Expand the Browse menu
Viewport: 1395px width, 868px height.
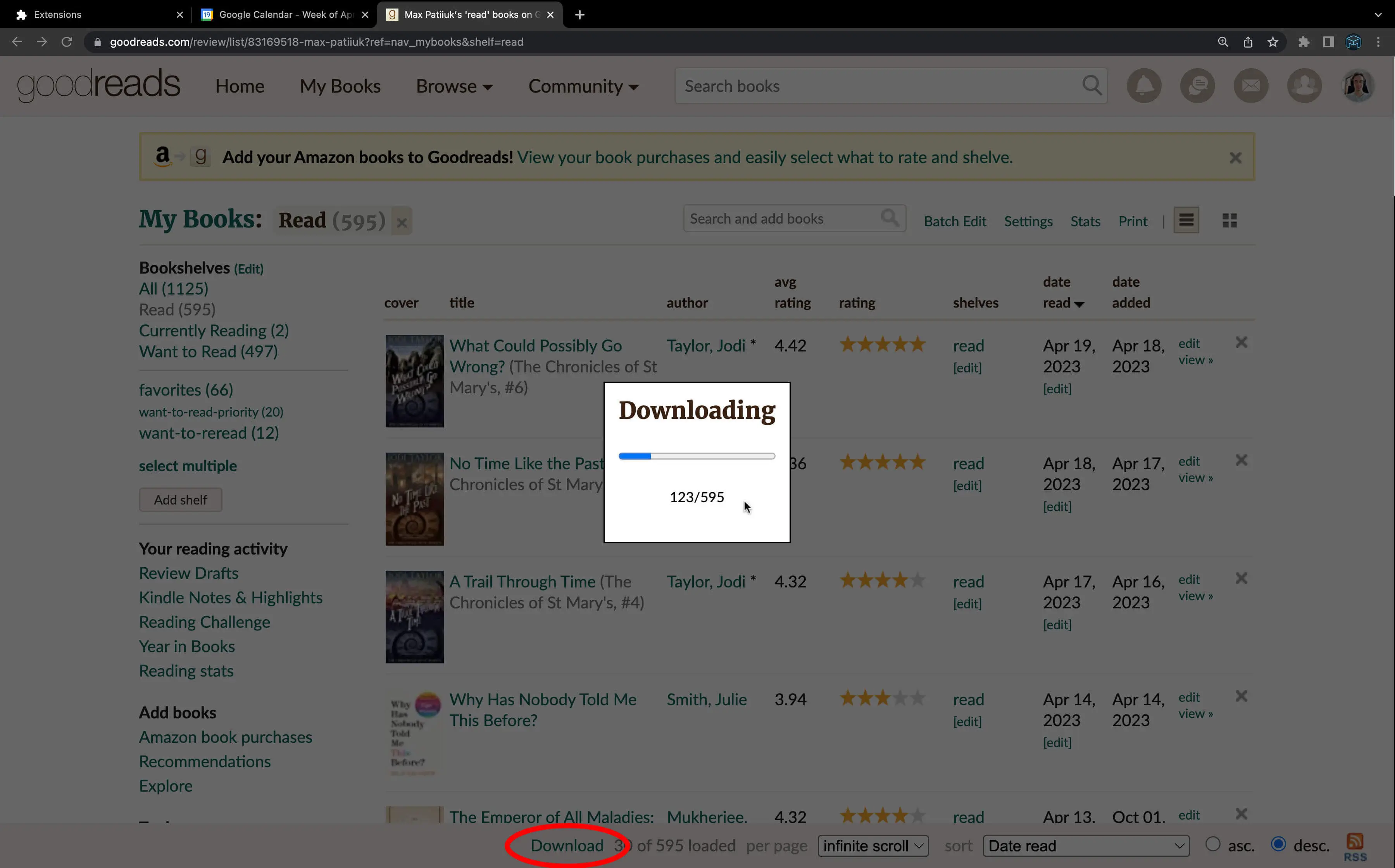[454, 86]
